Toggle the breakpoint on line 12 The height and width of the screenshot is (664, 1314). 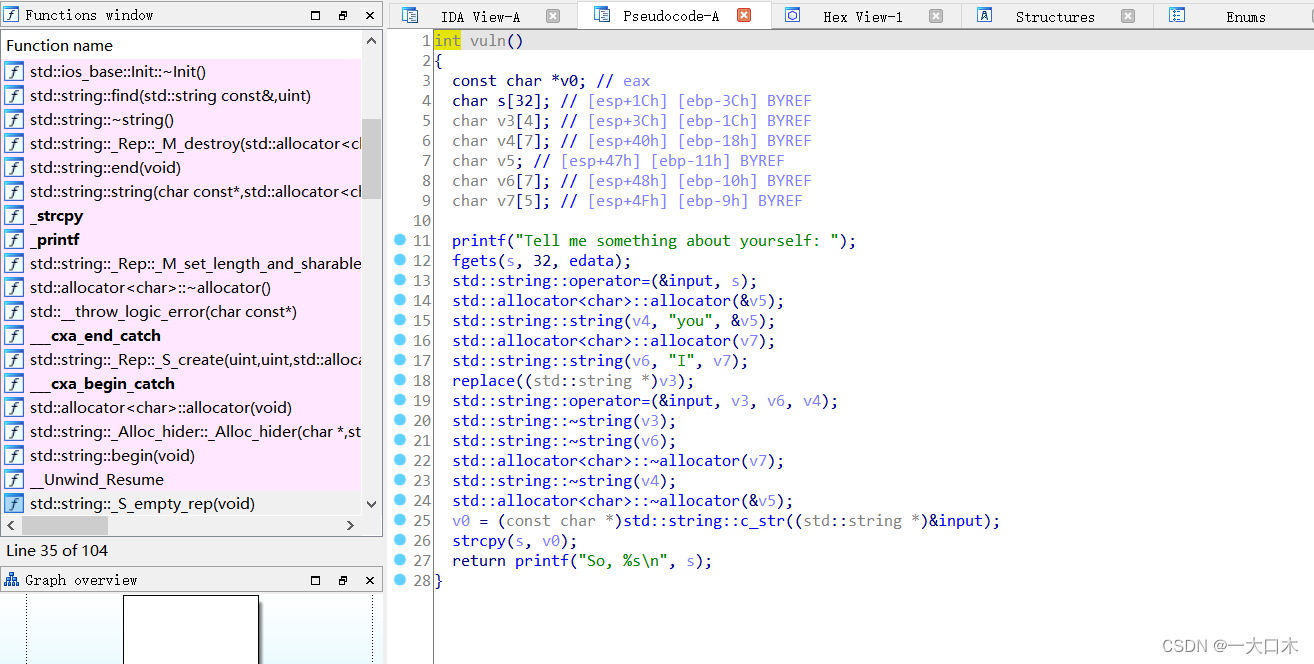pyautogui.click(x=399, y=260)
